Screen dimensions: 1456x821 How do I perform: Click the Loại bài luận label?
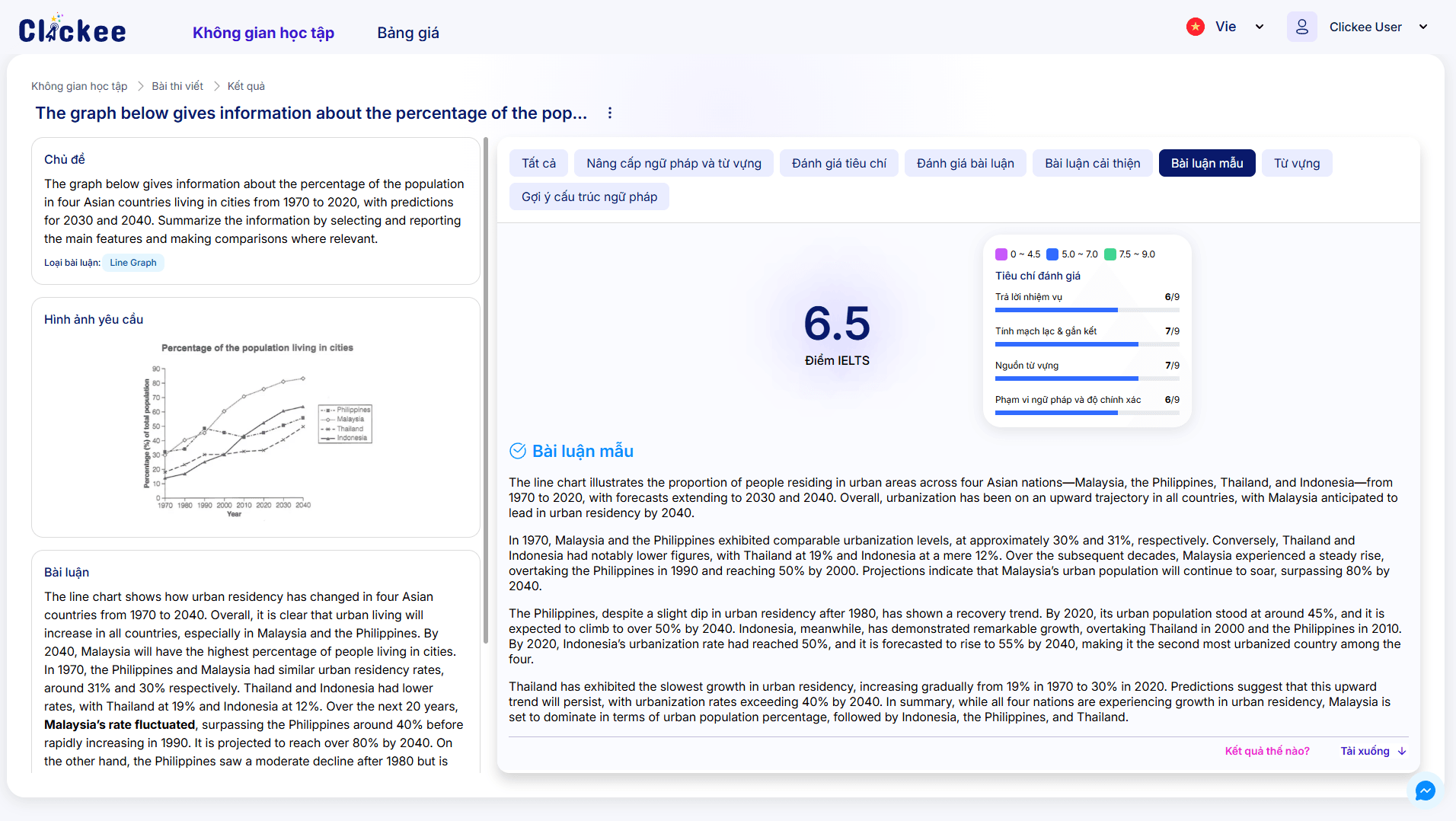72,263
